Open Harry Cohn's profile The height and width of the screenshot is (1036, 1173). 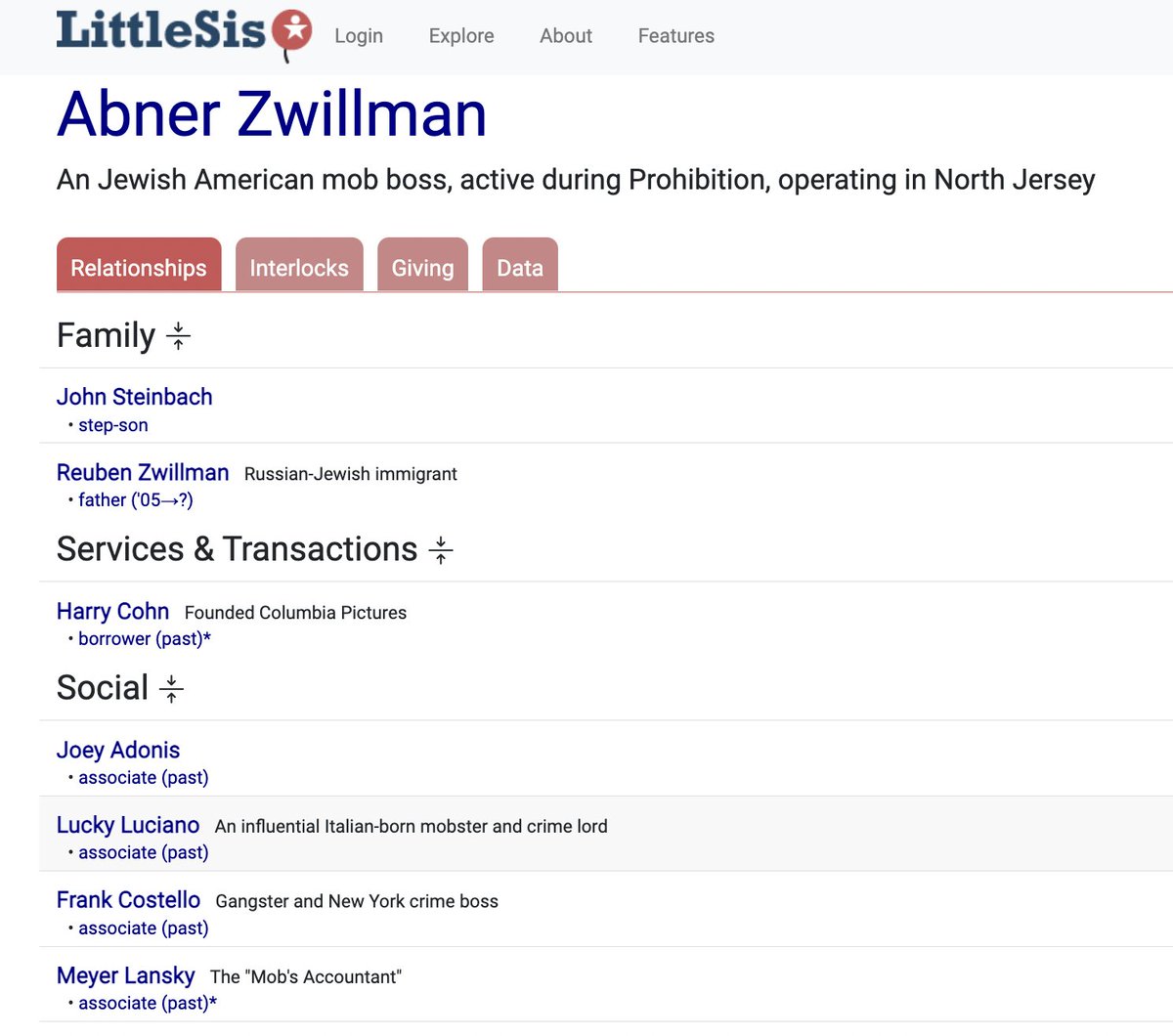pos(112,611)
